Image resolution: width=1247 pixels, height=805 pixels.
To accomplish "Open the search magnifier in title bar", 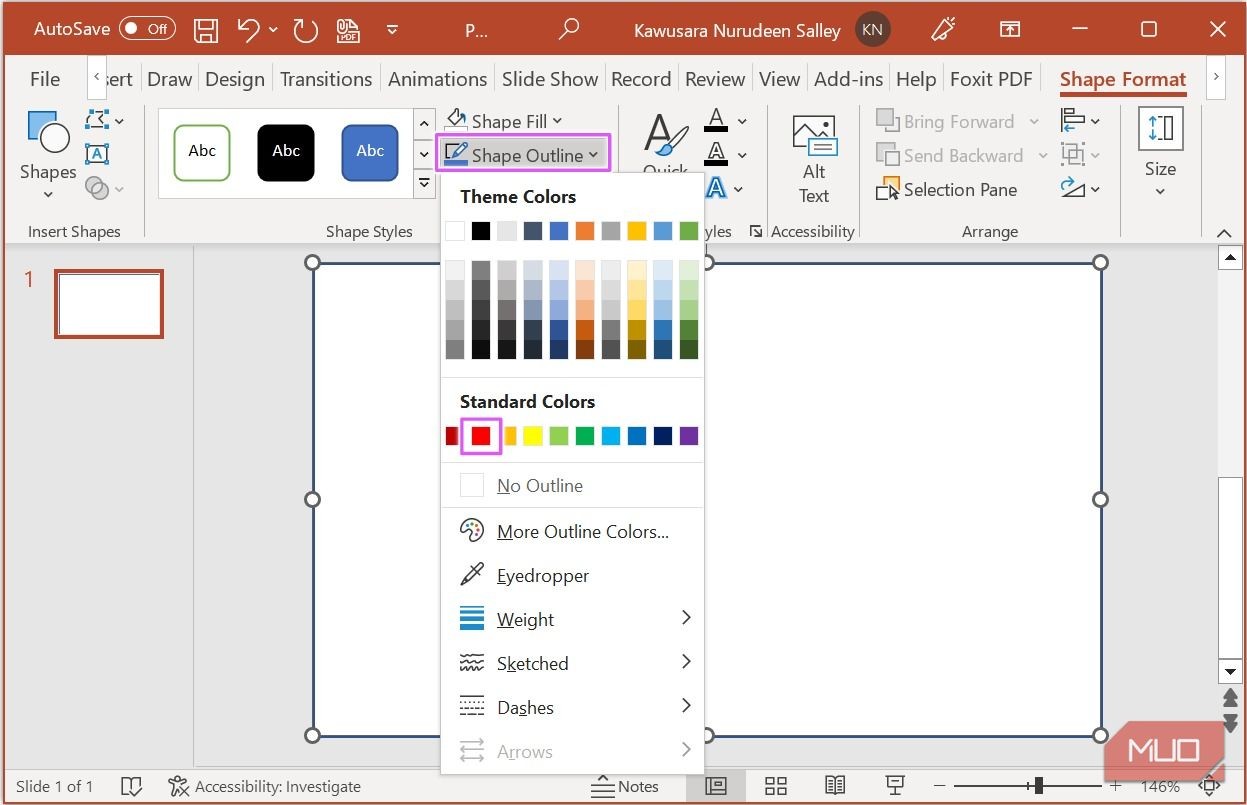I will pos(568,30).
